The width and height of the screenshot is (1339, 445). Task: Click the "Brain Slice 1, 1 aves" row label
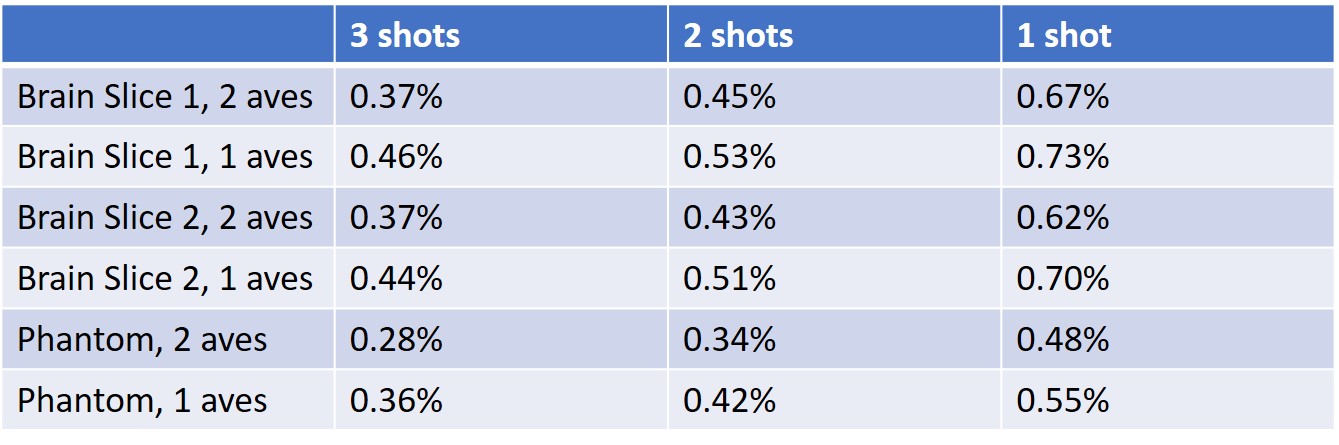pyautogui.click(x=165, y=157)
